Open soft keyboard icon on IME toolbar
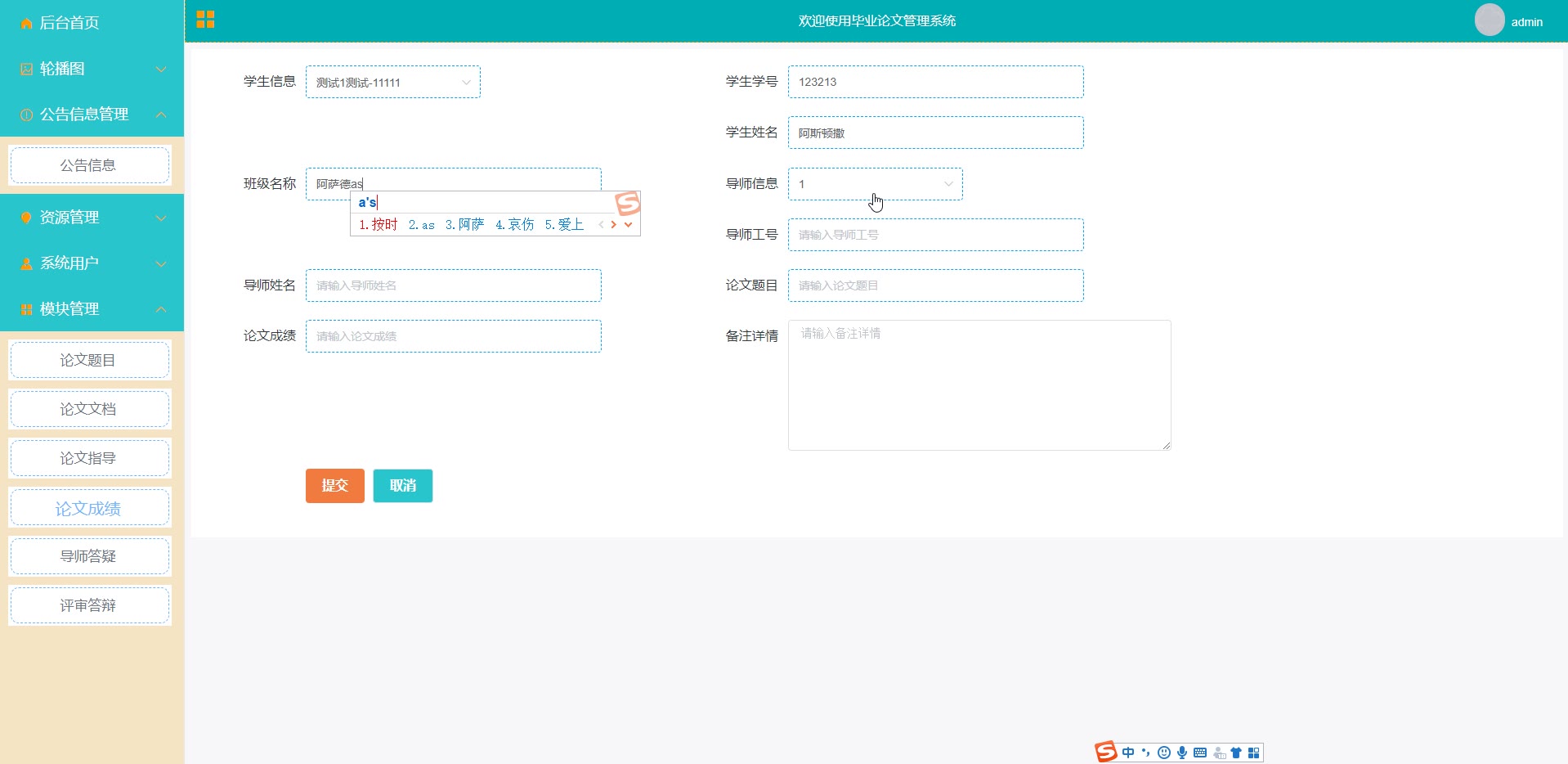The height and width of the screenshot is (764, 1568). click(1199, 753)
